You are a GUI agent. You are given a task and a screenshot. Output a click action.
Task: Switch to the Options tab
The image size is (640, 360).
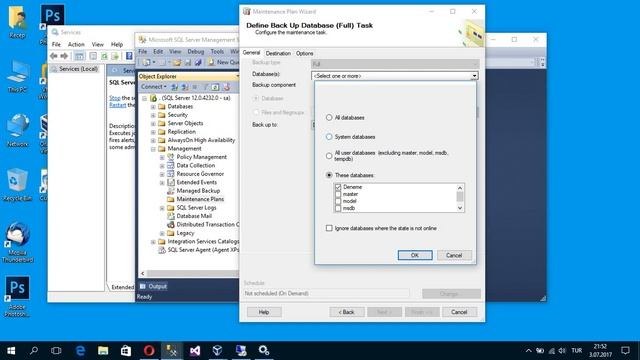click(304, 53)
